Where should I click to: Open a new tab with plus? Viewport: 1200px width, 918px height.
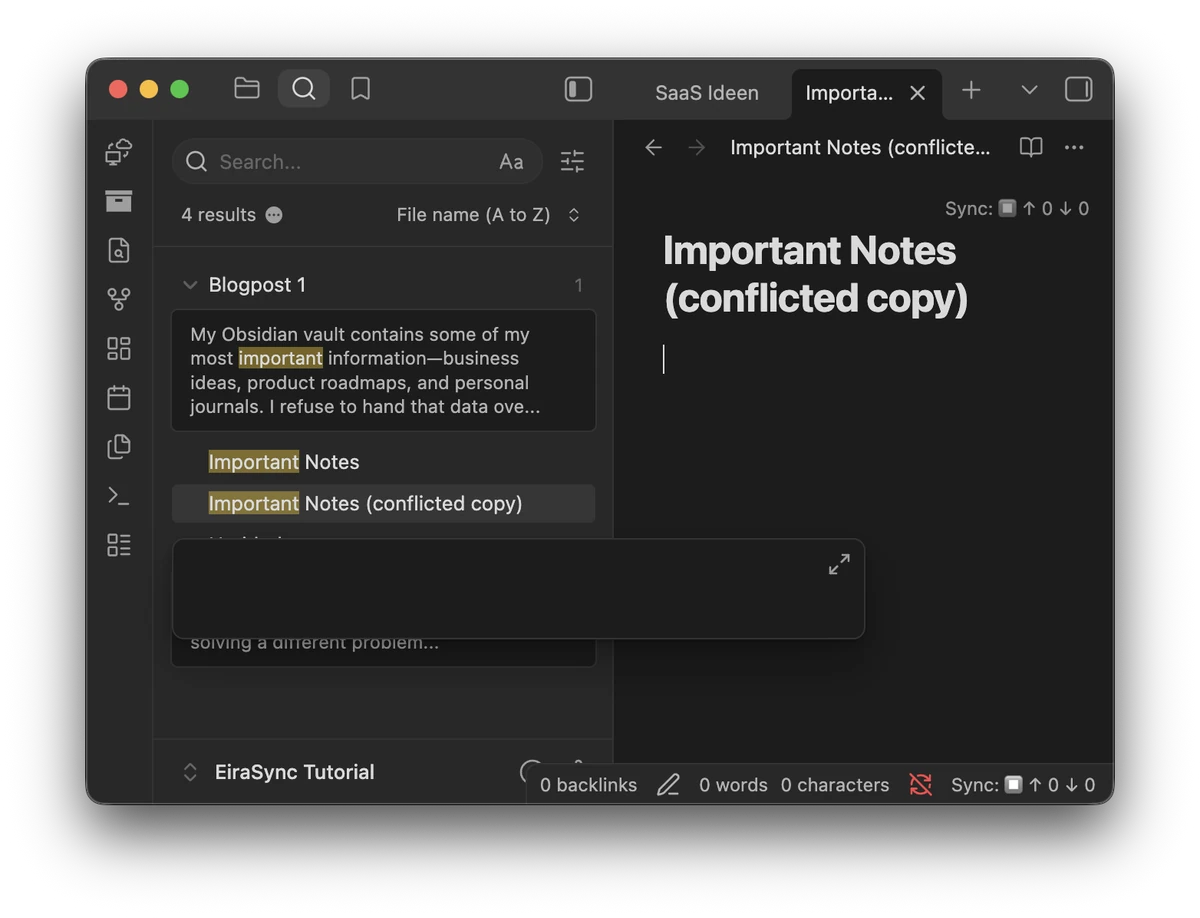970,90
